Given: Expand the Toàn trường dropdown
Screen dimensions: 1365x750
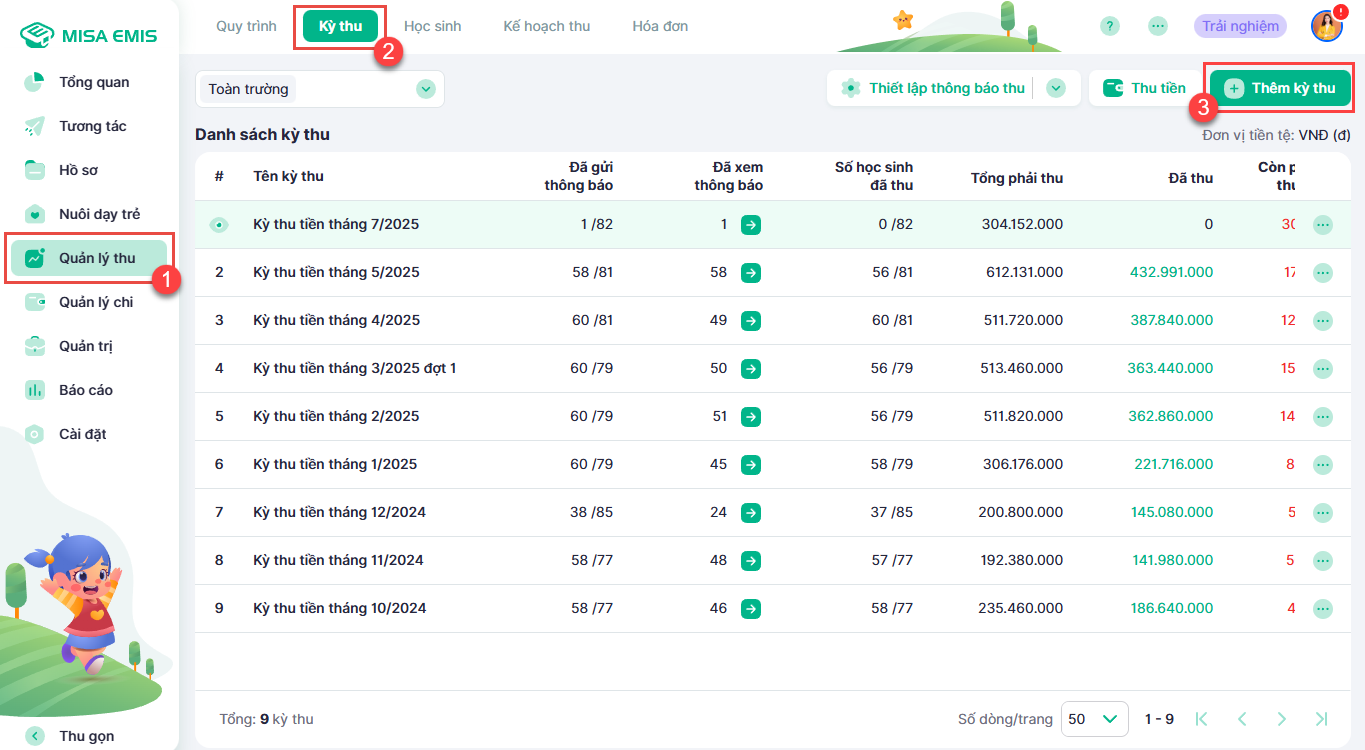Looking at the screenshot, I should point(426,89).
